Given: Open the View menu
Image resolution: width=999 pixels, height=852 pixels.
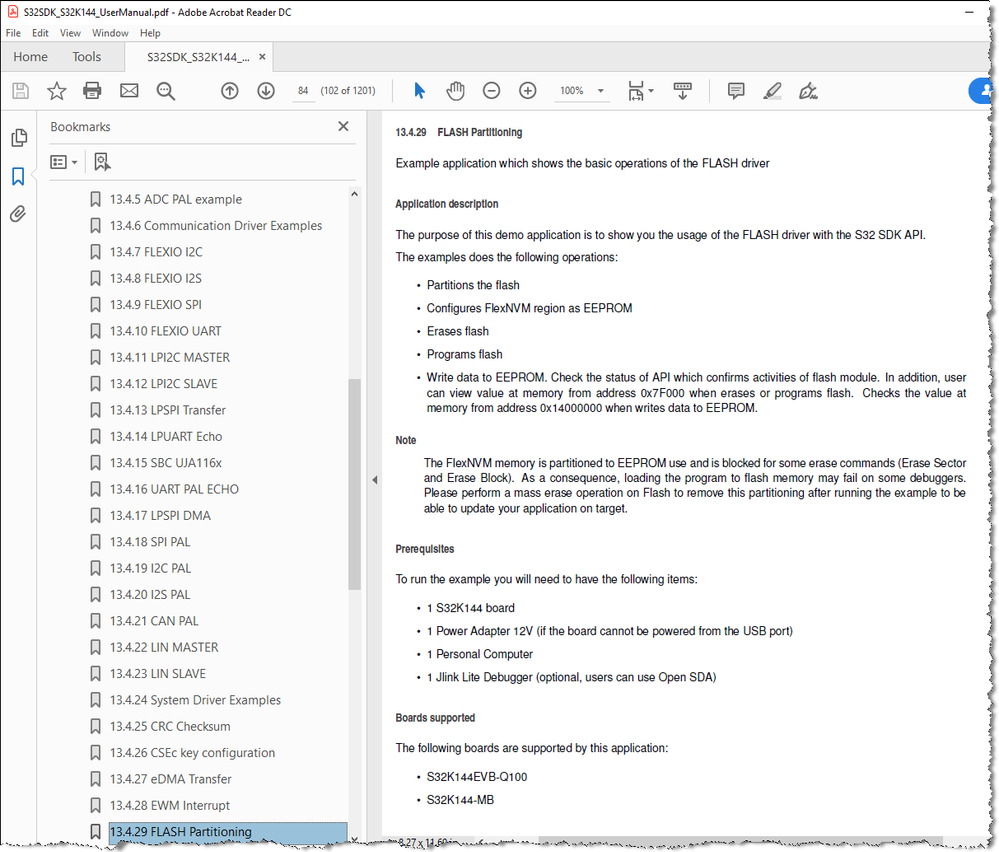Looking at the screenshot, I should tap(70, 33).
